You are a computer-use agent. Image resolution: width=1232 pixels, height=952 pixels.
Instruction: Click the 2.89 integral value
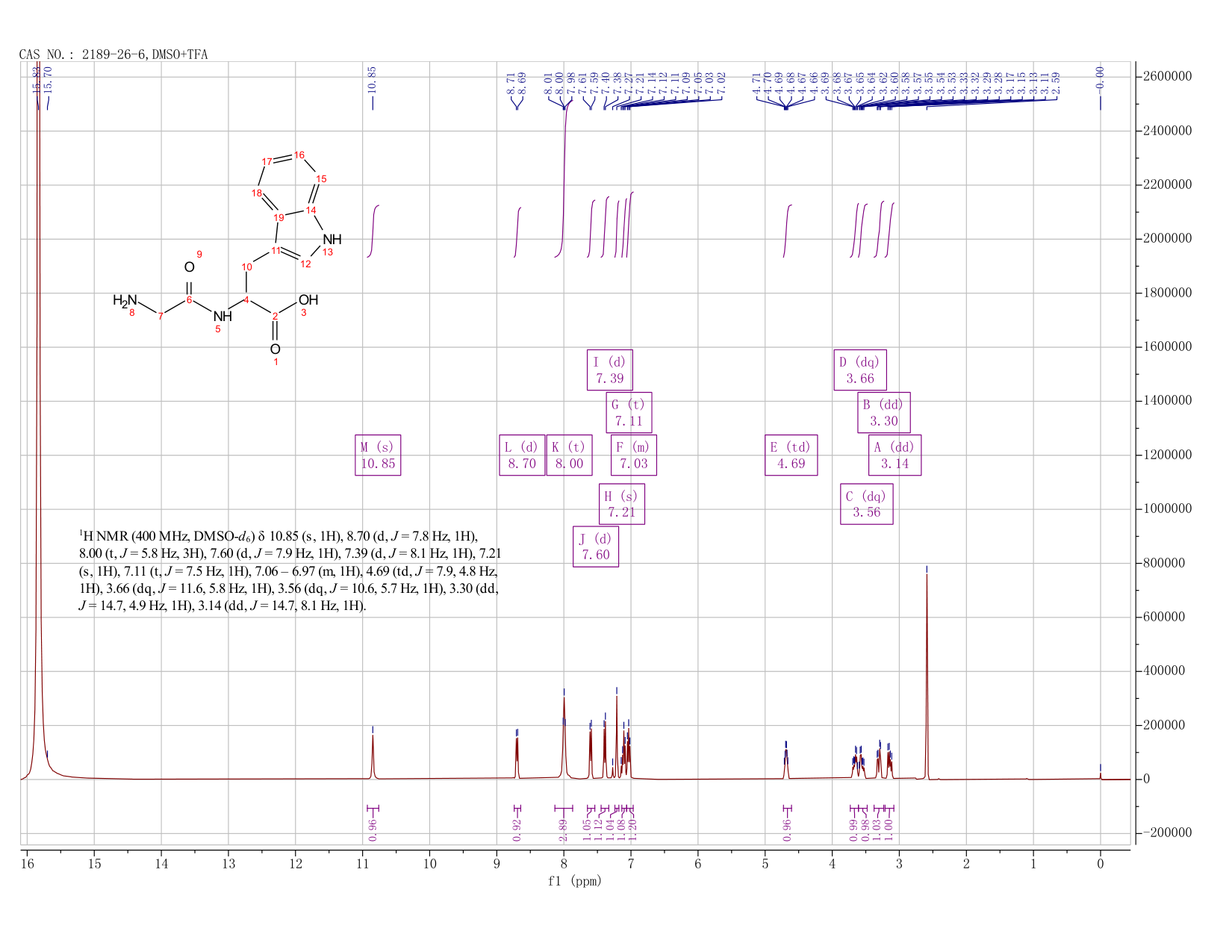pos(564,830)
